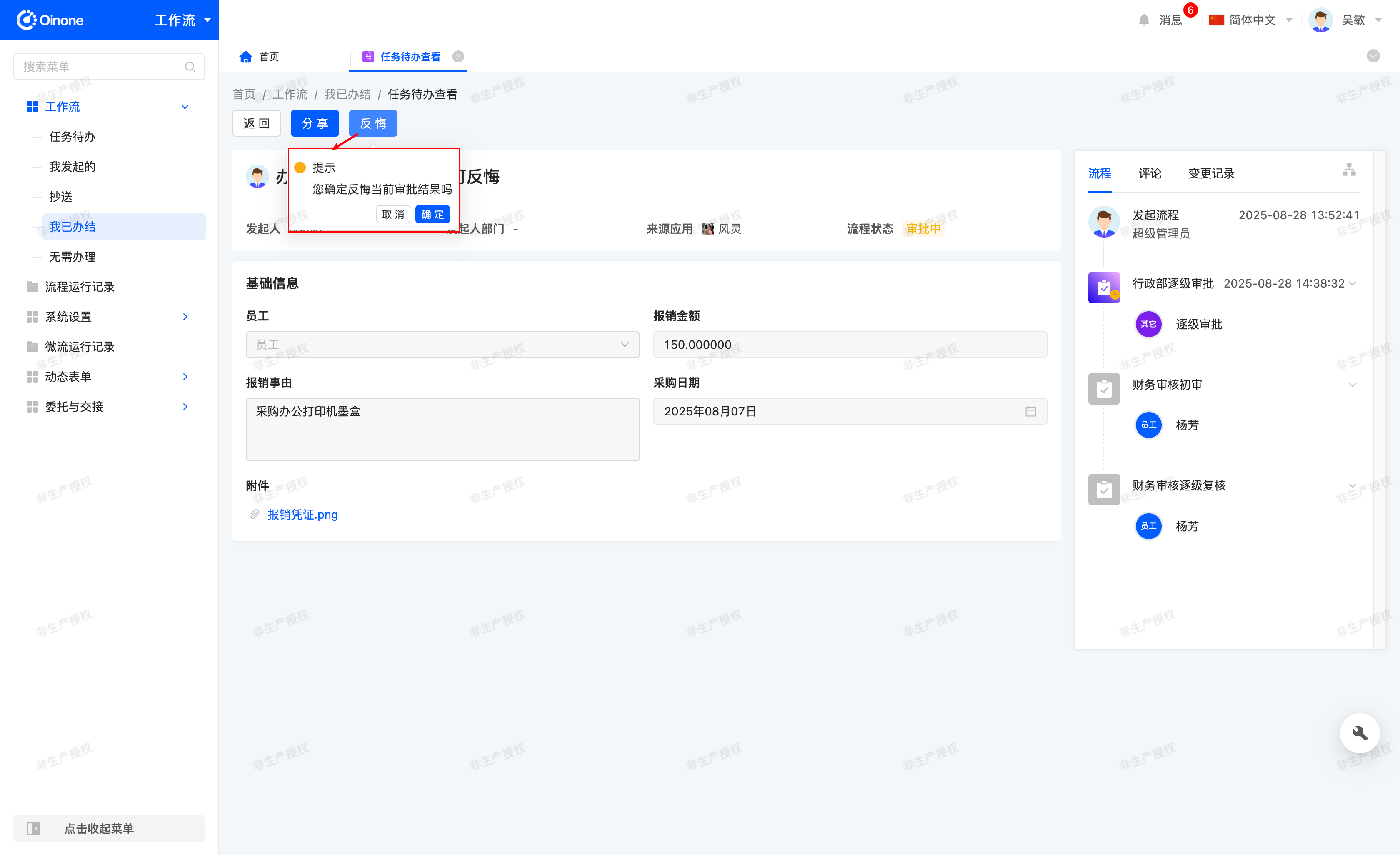1400x855 pixels.
Task: Close the 任务待办查看 tab
Action: click(458, 57)
